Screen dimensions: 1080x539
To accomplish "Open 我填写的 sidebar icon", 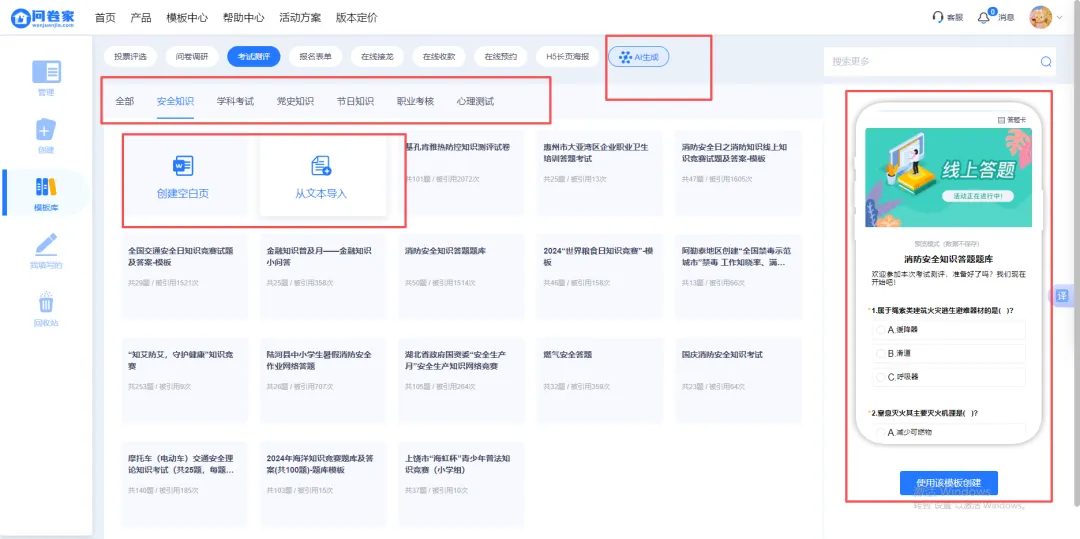I will tap(46, 244).
